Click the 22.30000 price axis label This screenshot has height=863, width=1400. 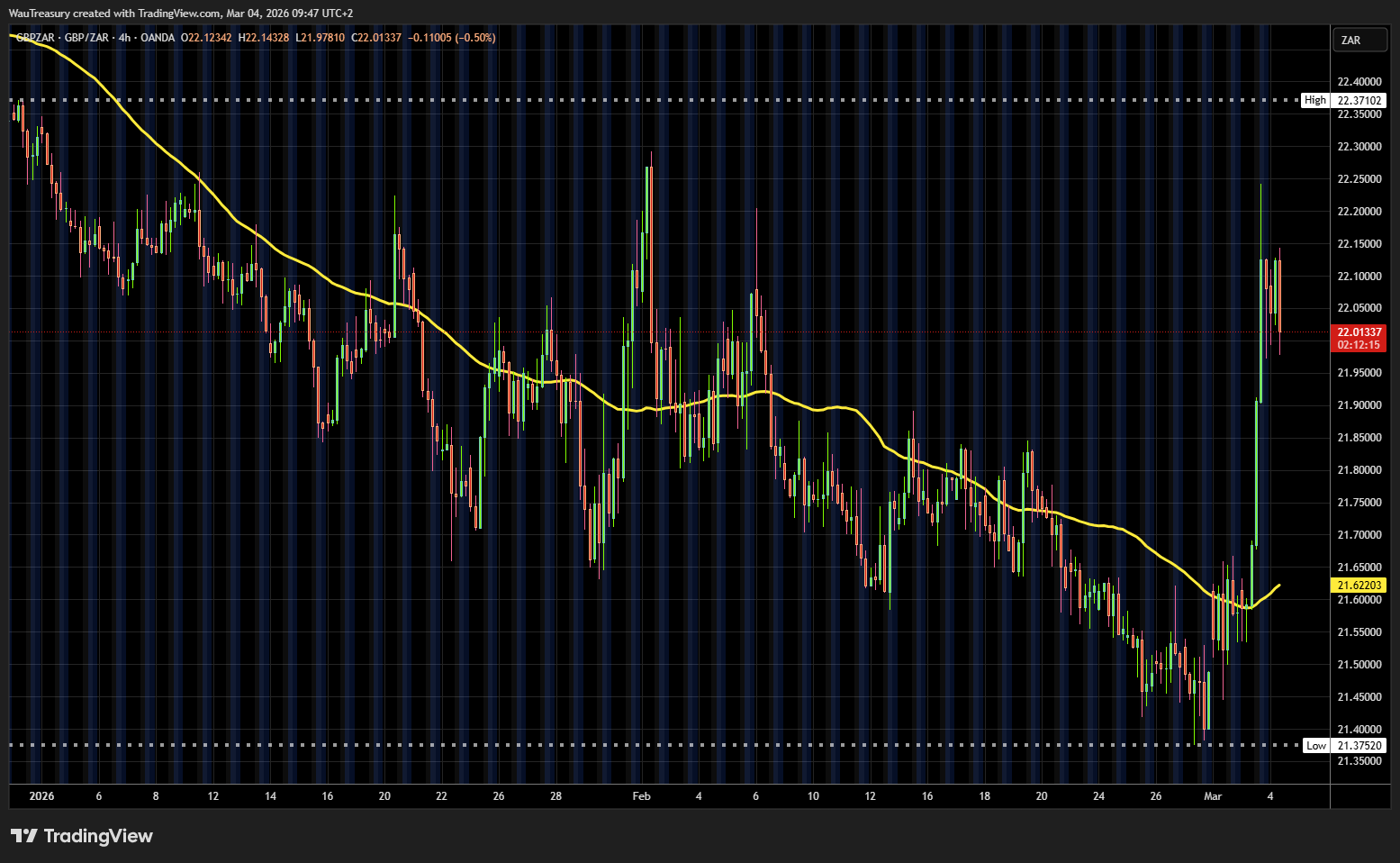pyautogui.click(x=1359, y=147)
